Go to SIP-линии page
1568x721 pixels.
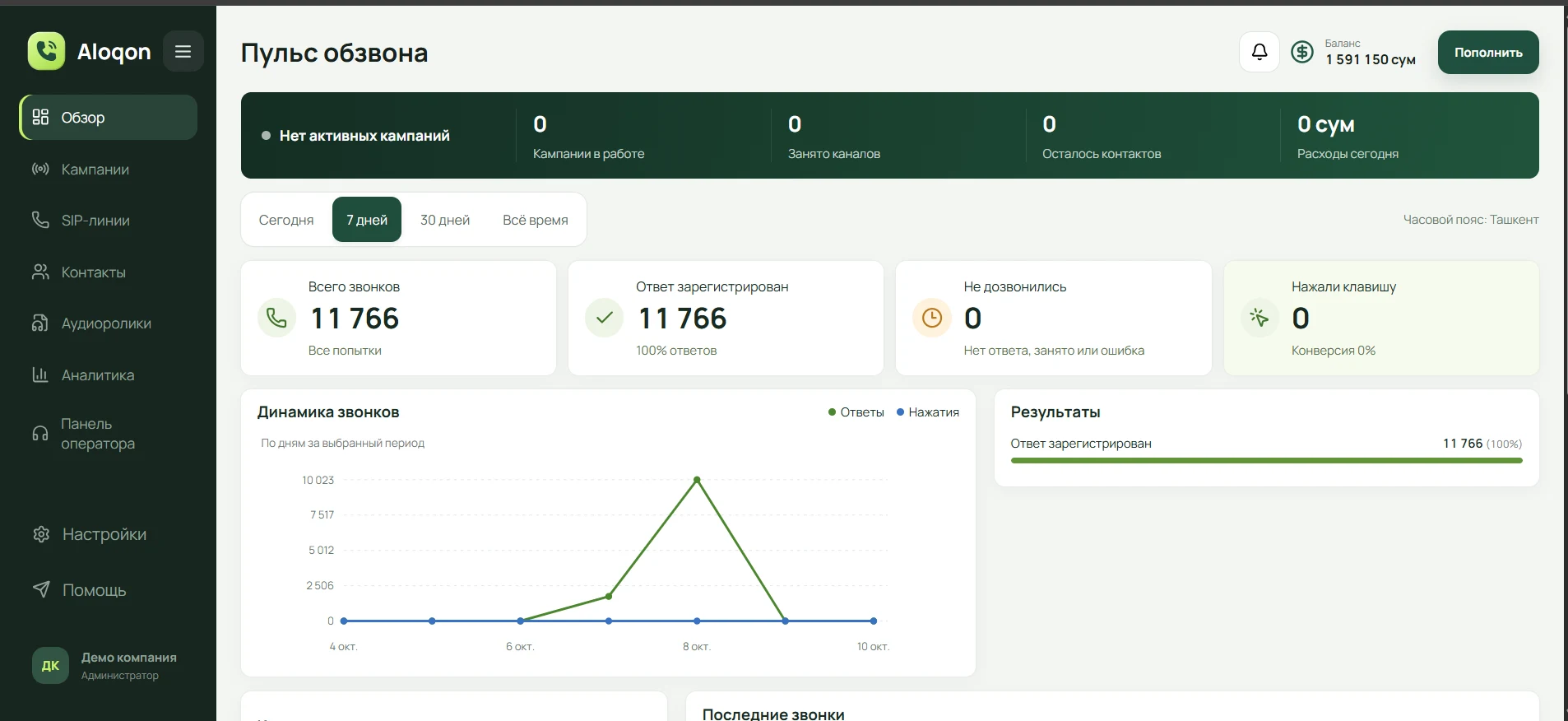tap(109, 220)
